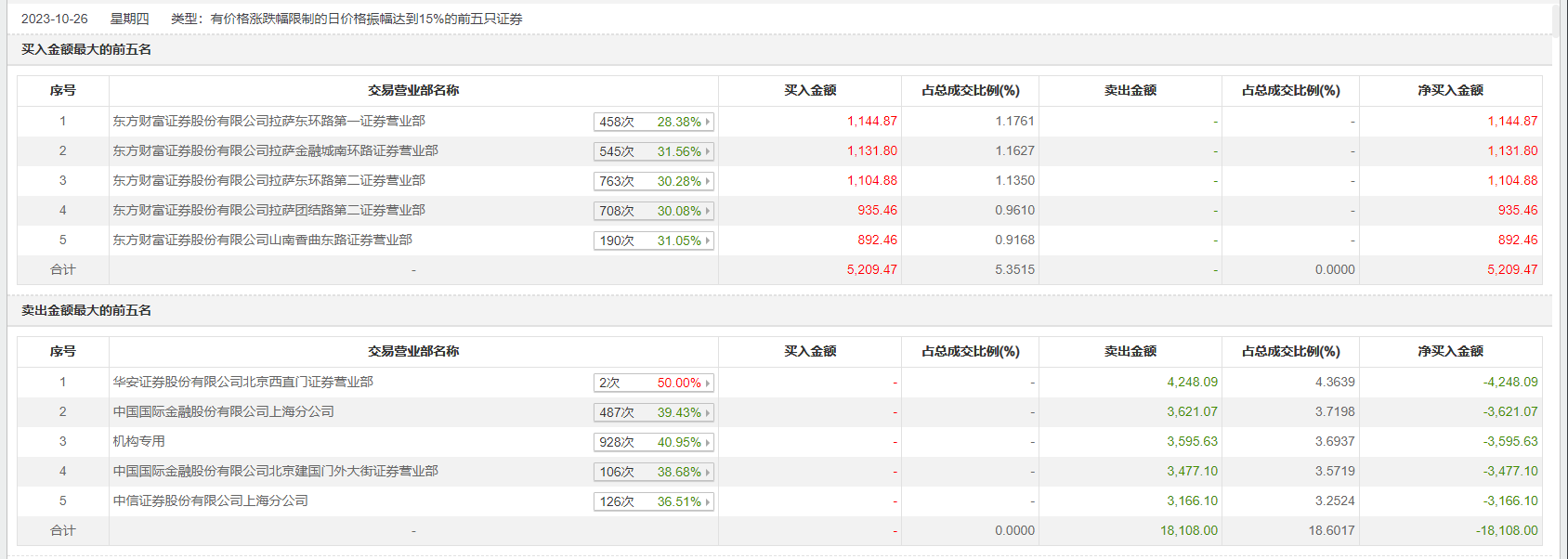Open the 928次 40.95% stats badge

click(654, 442)
